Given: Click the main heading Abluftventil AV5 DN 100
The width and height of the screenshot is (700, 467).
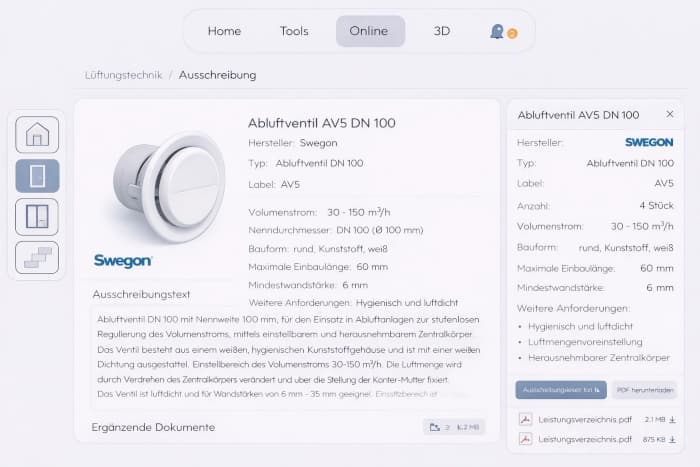Looking at the screenshot, I should tap(321, 123).
